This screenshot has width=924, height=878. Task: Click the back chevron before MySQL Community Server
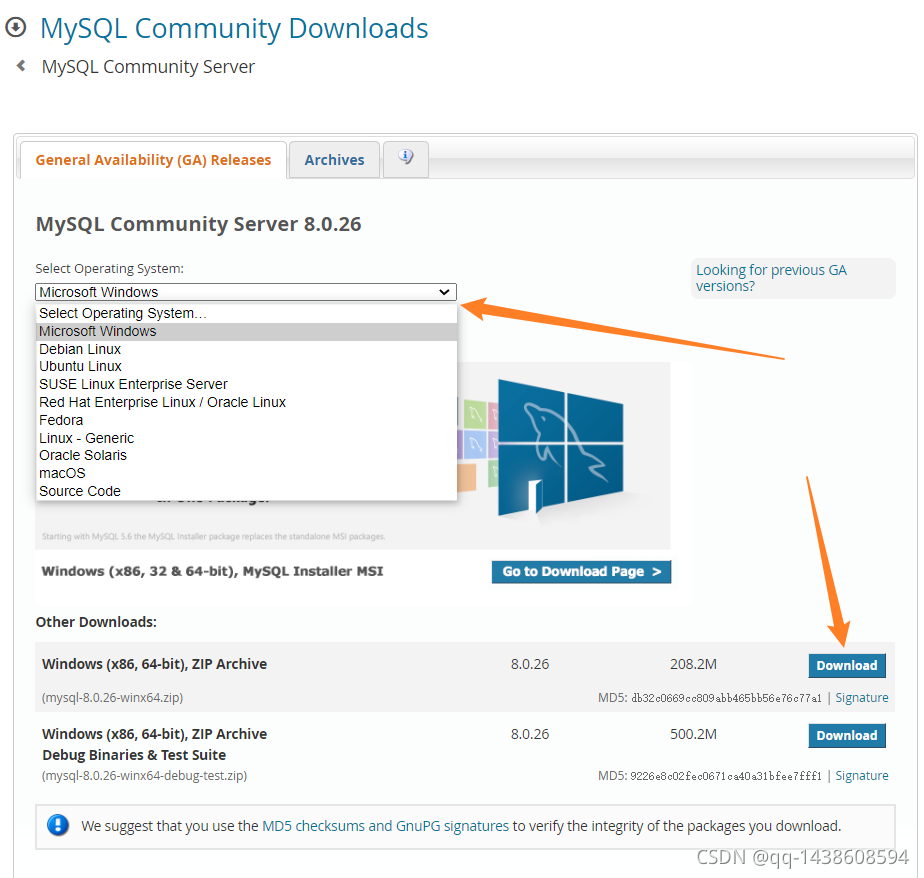pyautogui.click(x=21, y=65)
